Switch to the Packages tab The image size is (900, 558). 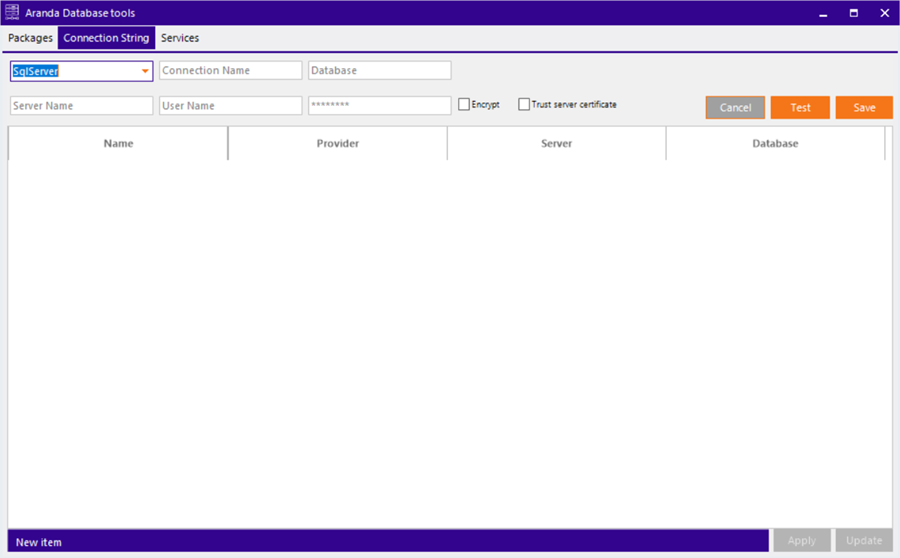point(30,38)
